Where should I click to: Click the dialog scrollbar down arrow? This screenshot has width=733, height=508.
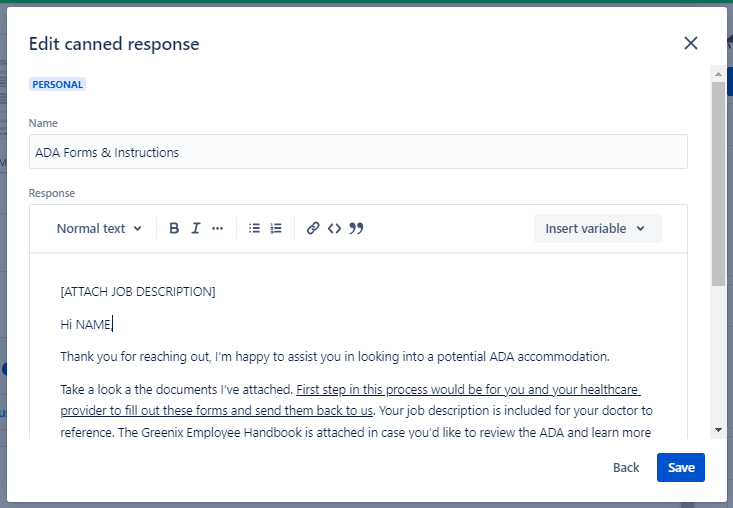(x=718, y=429)
